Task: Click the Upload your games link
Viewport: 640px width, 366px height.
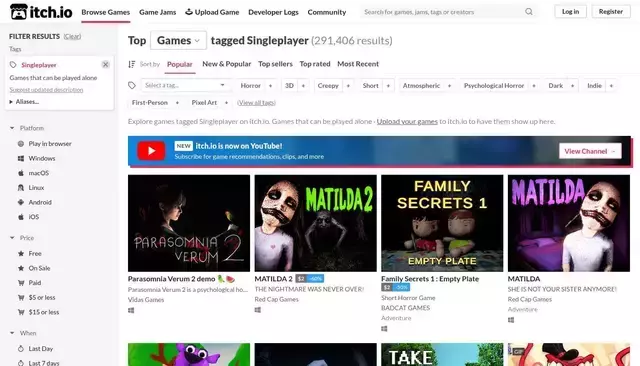Action: click(x=407, y=122)
